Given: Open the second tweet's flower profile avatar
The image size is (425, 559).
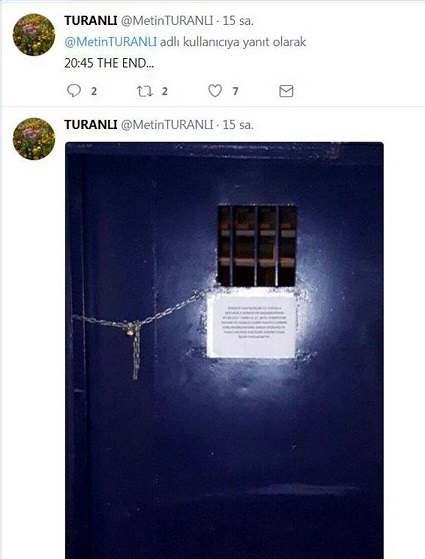Looking at the screenshot, I should 34,139.
